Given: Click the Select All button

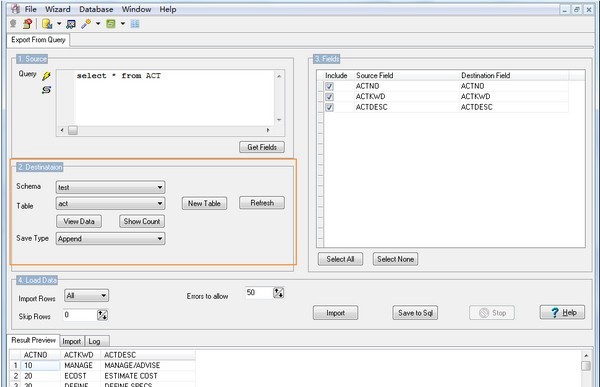Looking at the screenshot, I should 340,259.
